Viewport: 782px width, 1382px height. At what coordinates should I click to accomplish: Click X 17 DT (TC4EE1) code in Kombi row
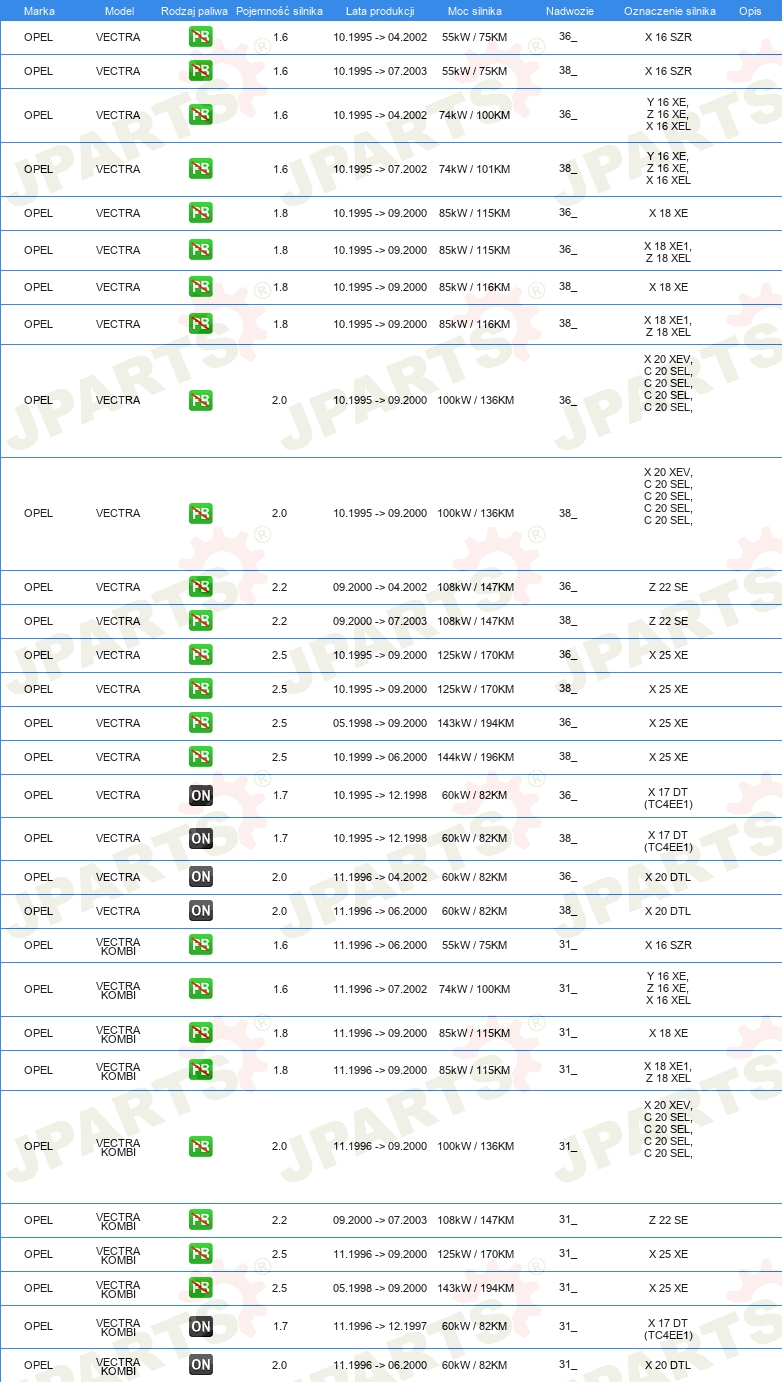click(x=668, y=1329)
